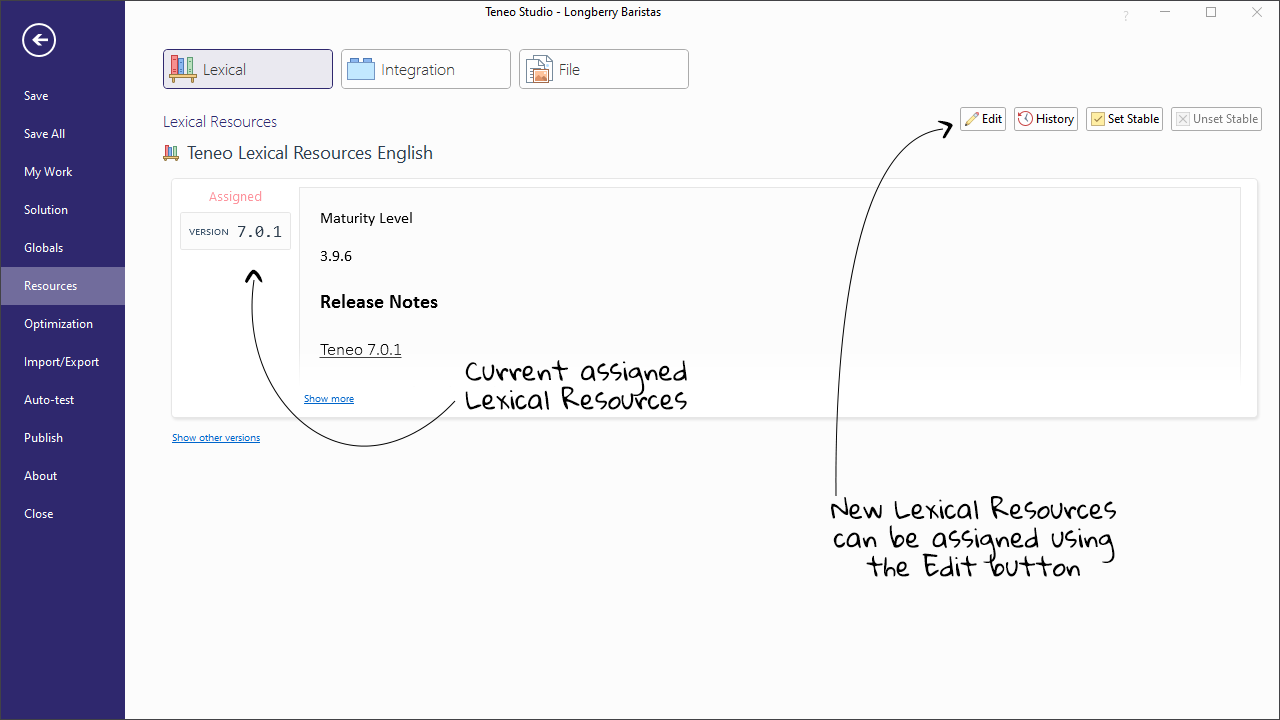
Task: Click the Teneo Lexical Resources English title
Action: click(310, 153)
